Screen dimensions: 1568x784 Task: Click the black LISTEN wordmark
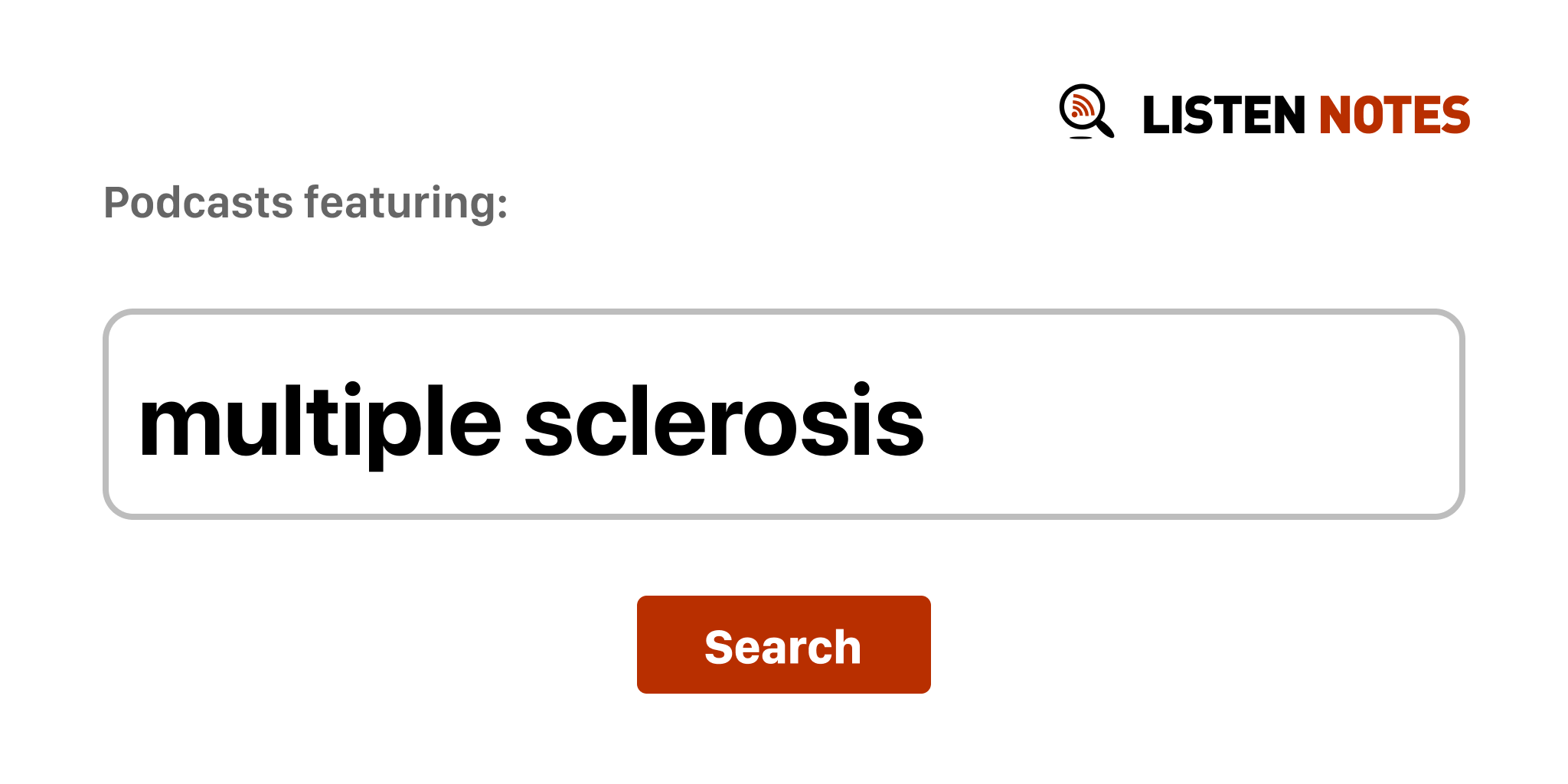(1223, 116)
